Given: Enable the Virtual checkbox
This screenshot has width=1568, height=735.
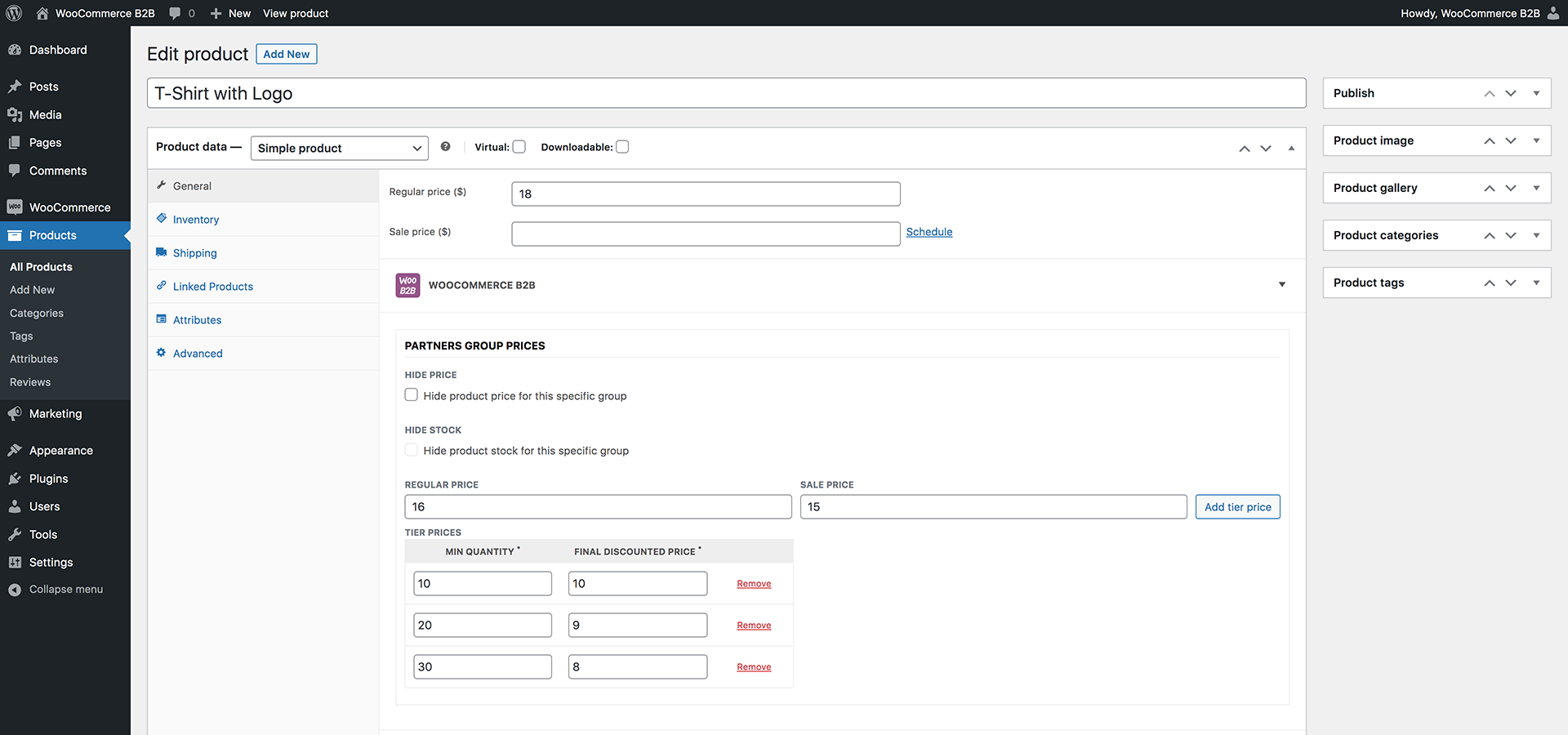Looking at the screenshot, I should pyautogui.click(x=519, y=147).
